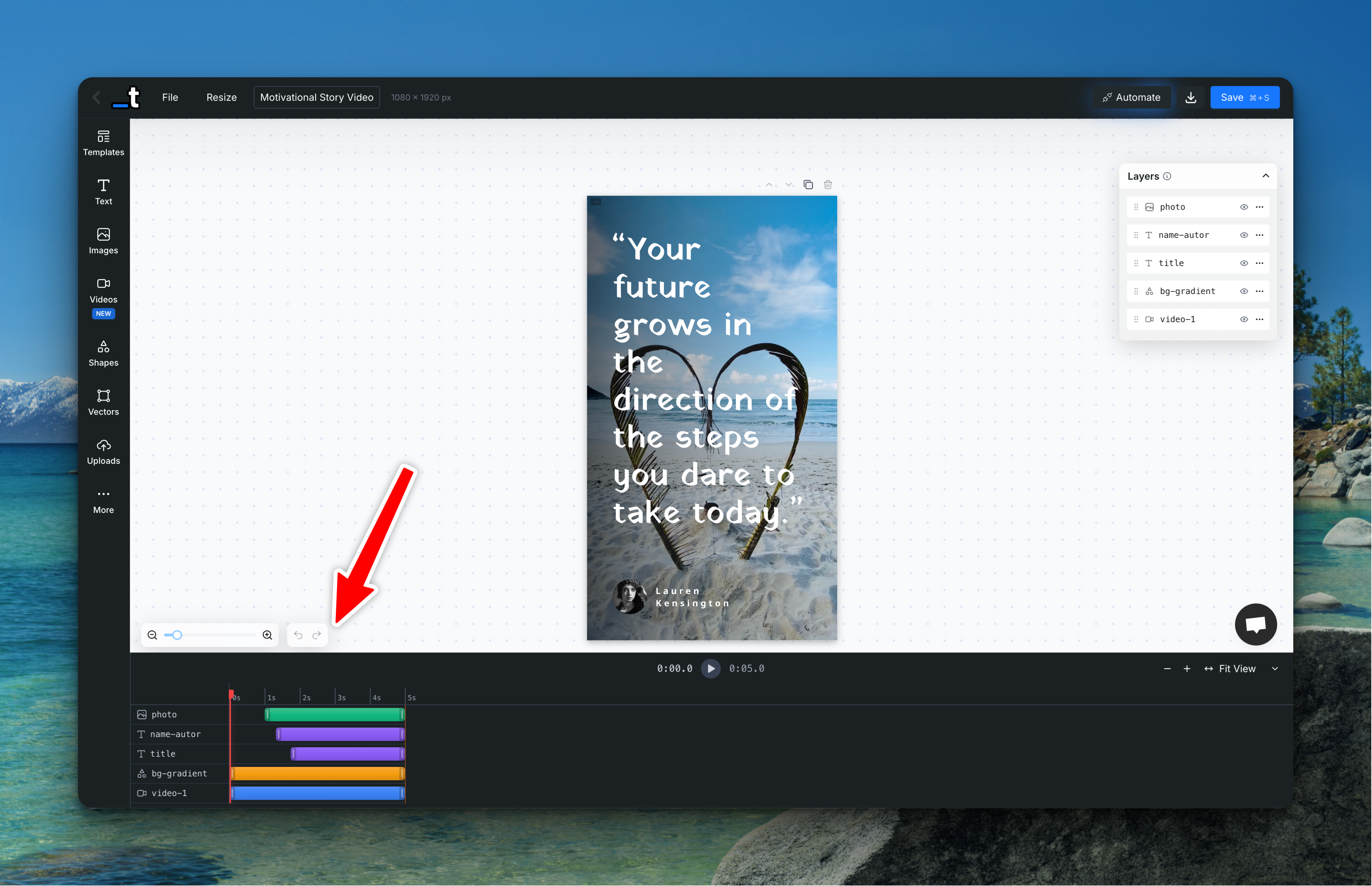This screenshot has height=886, width=1372.
Task: Open the Uploads panel
Action: (x=103, y=451)
